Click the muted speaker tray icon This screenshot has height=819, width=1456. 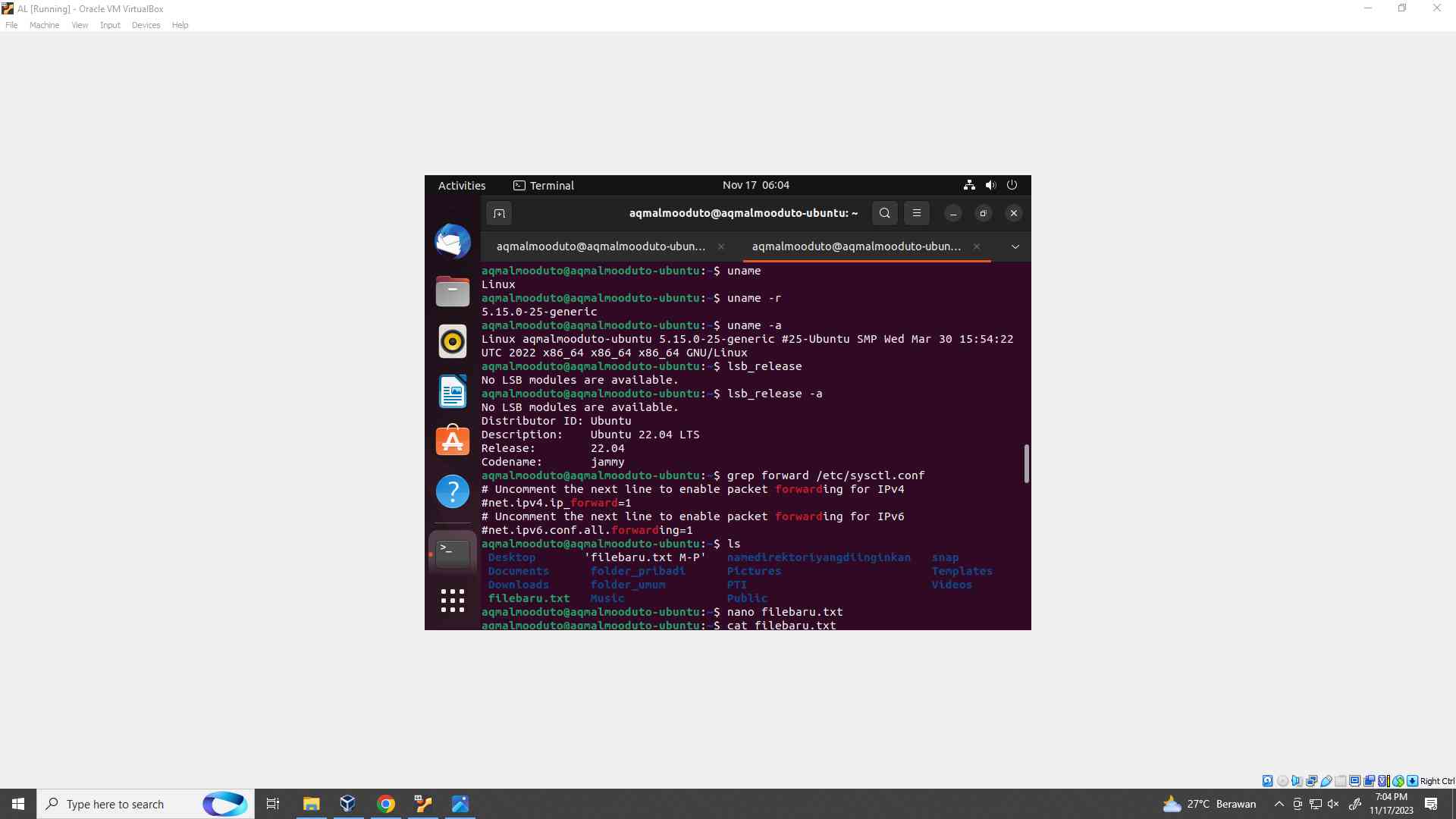[1333, 804]
